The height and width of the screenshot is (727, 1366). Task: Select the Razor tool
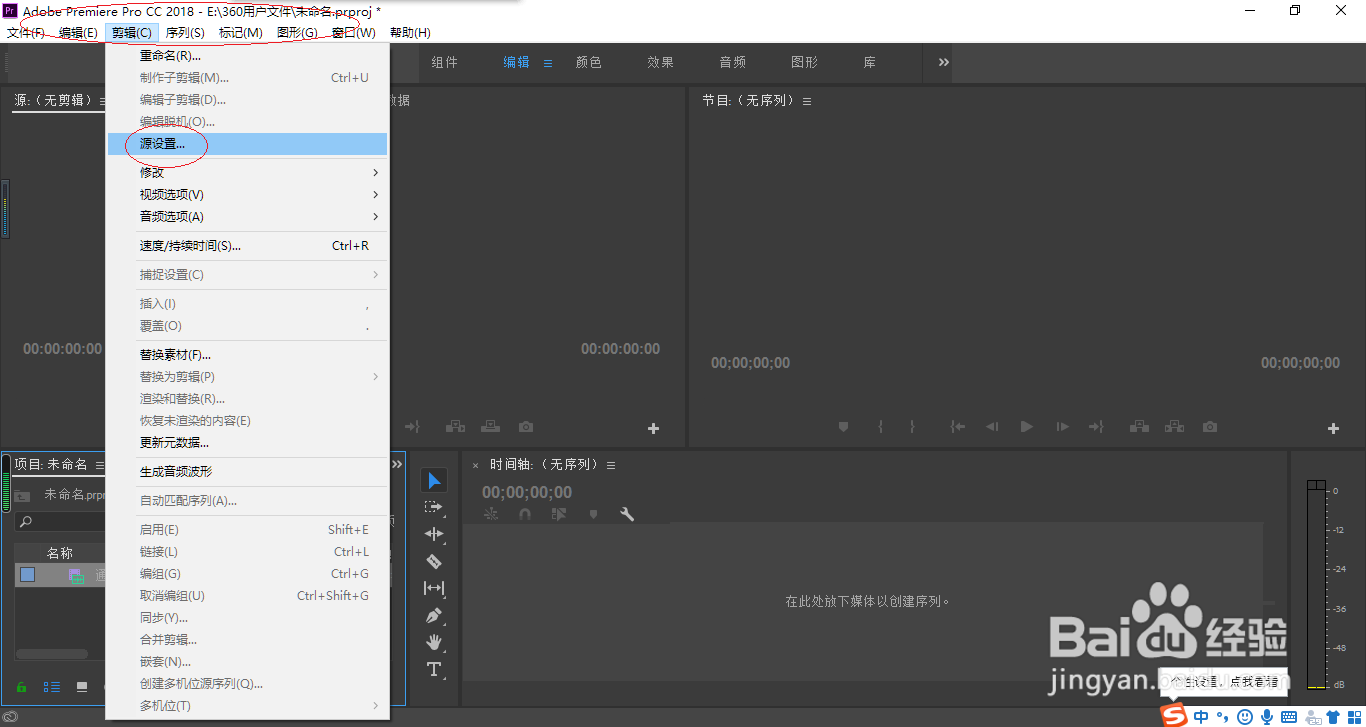[434, 561]
